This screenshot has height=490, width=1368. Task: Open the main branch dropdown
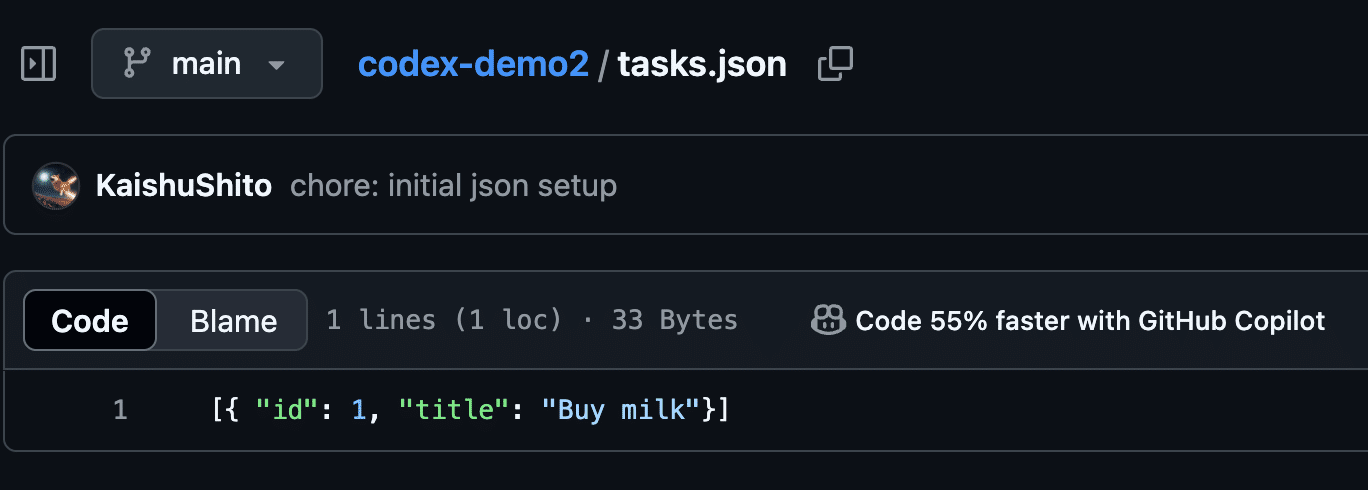(x=206, y=64)
